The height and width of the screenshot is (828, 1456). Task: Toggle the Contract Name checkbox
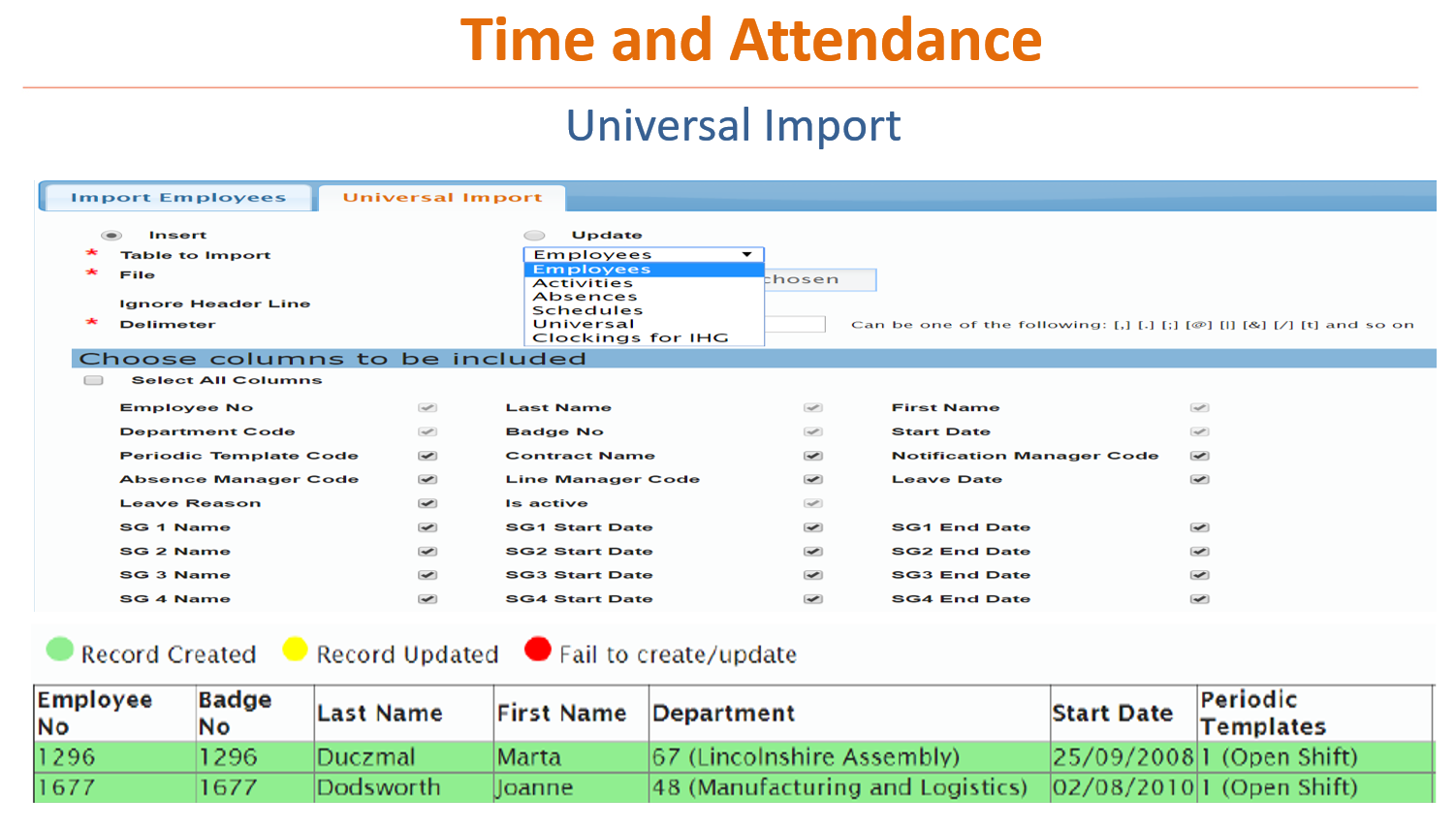point(812,455)
